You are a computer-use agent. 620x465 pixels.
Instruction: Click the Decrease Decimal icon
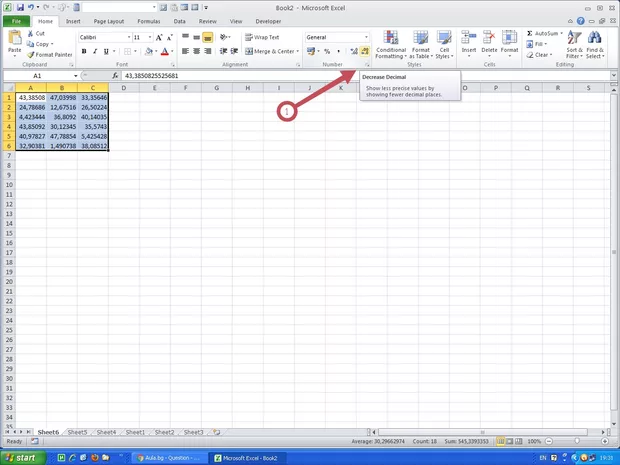click(x=365, y=51)
